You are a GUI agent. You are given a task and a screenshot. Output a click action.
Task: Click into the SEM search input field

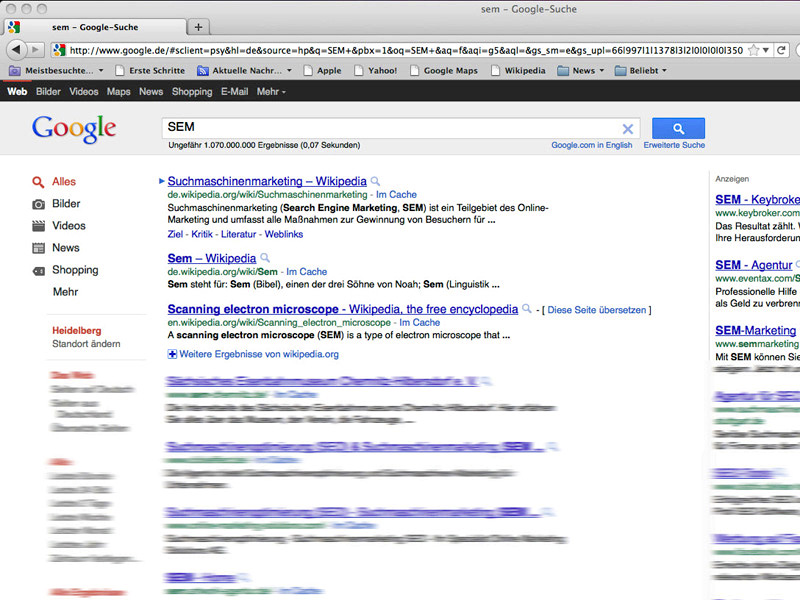coord(390,128)
